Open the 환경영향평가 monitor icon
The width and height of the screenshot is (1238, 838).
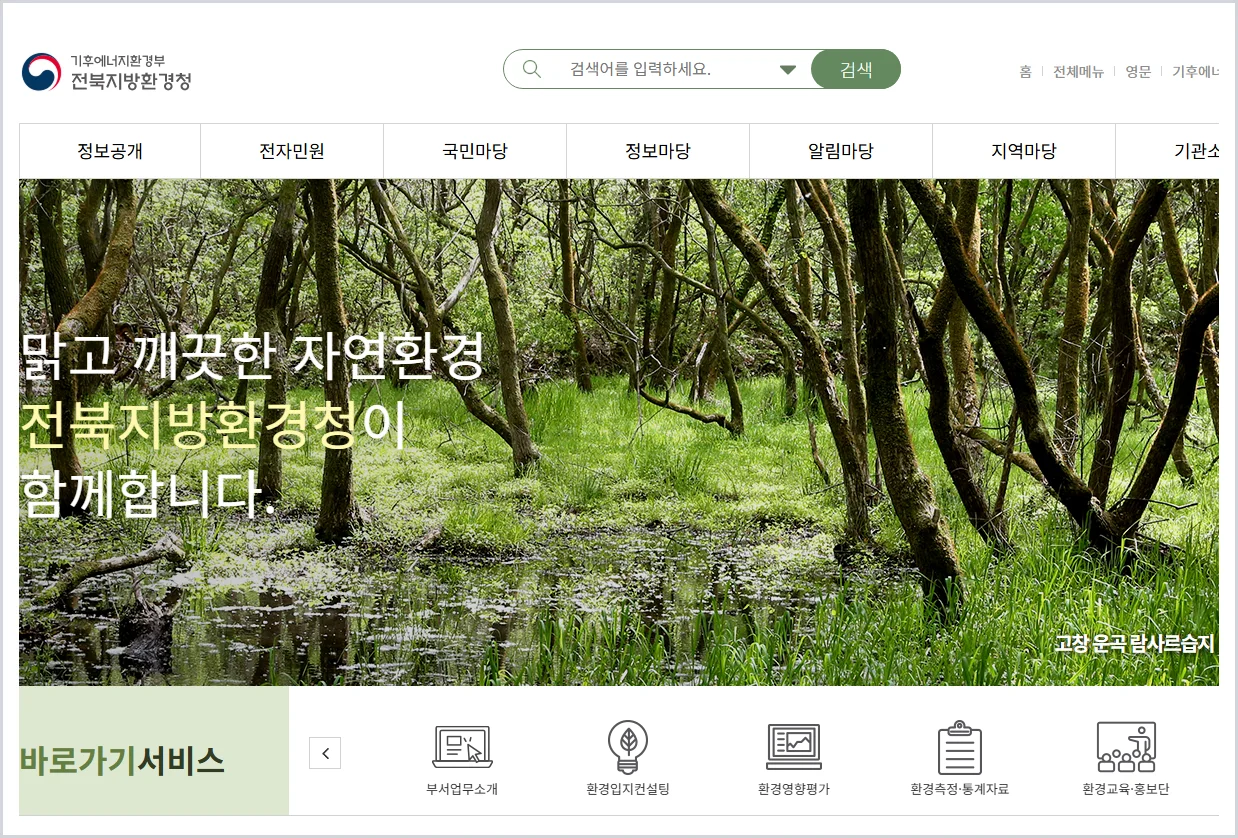pyautogui.click(x=794, y=747)
